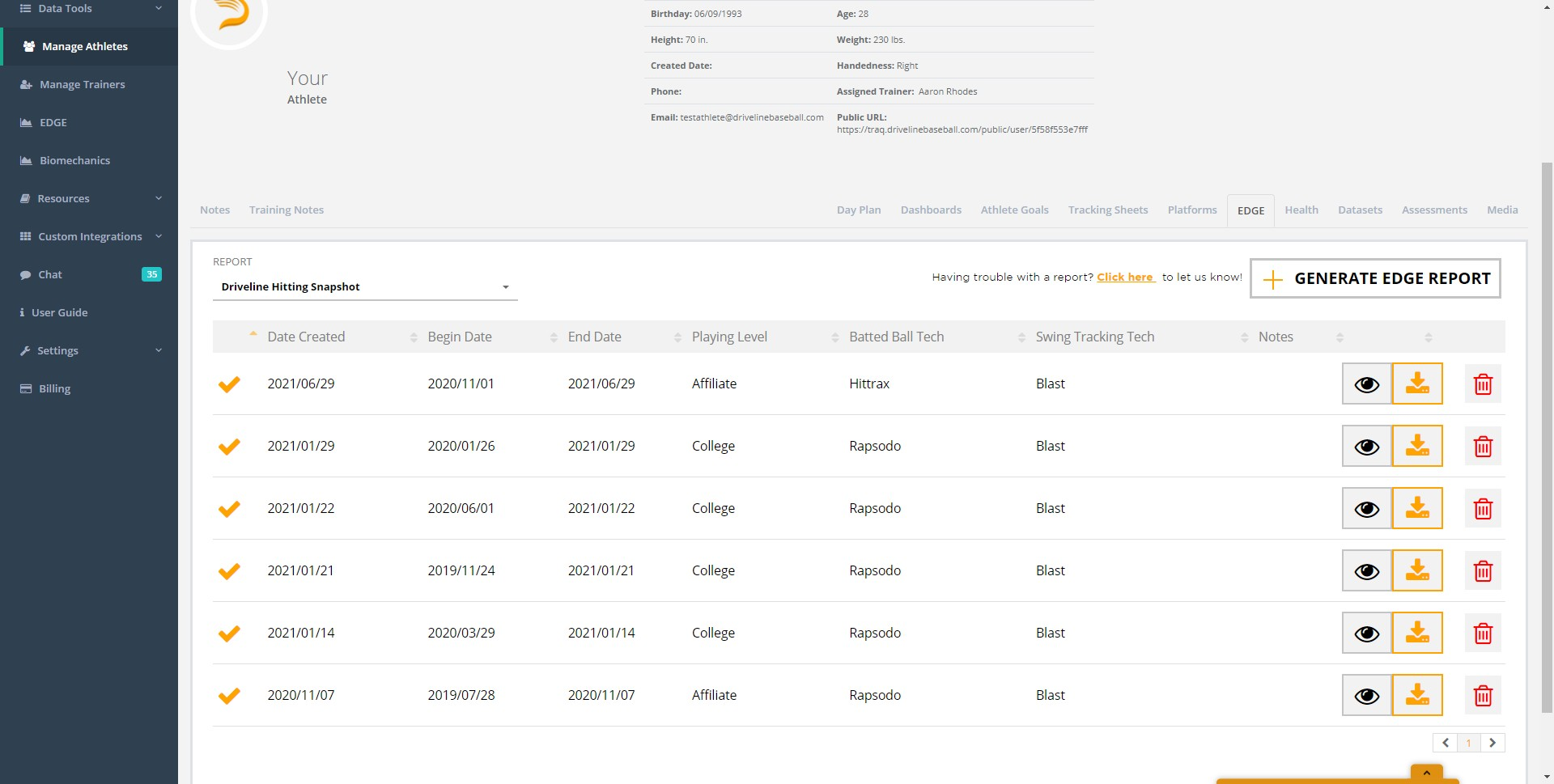View the 2021/01/21 report with eye icon
Viewport: 1554px width, 784px height.
click(1367, 570)
